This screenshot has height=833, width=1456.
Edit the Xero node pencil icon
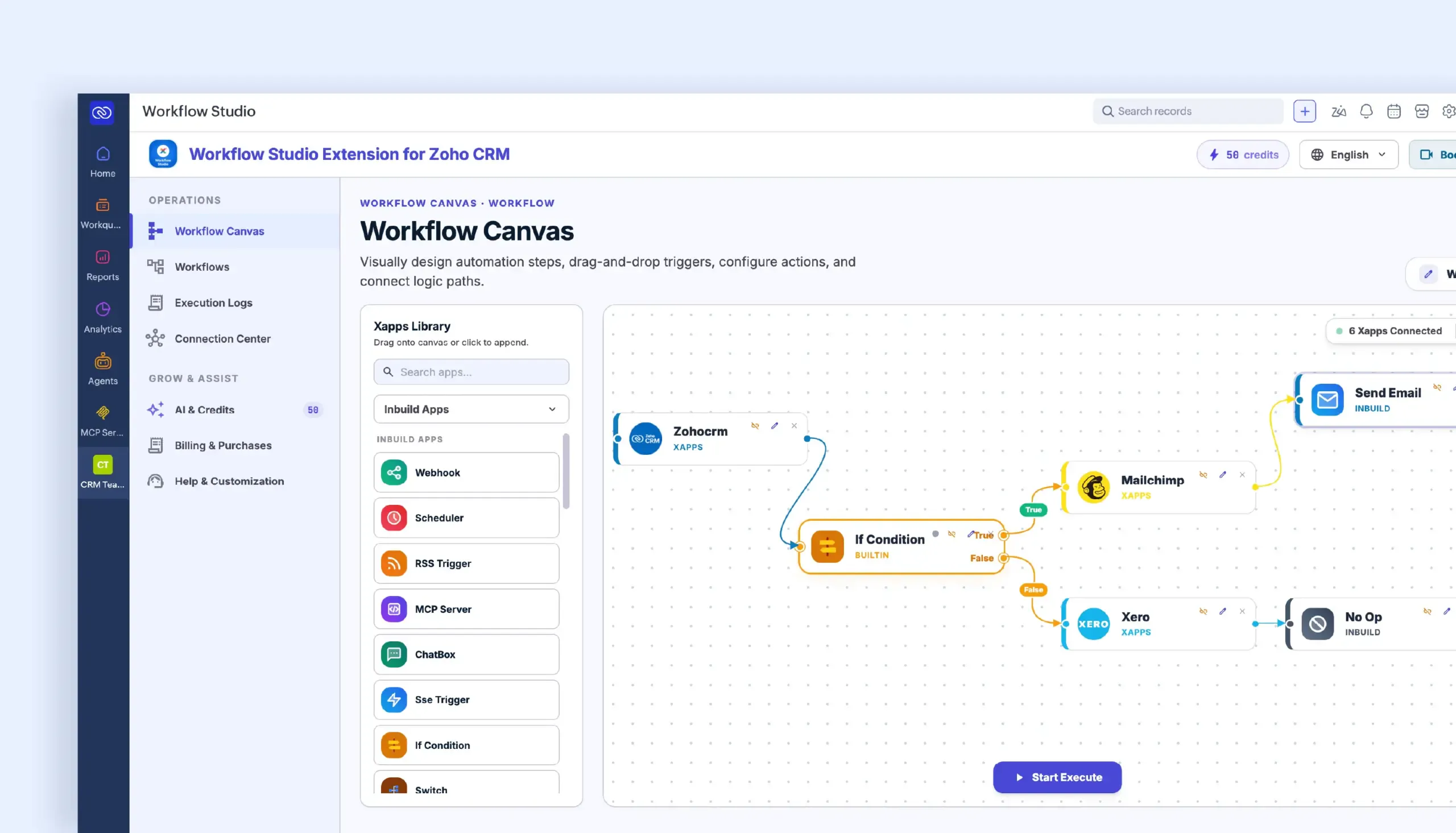(1223, 611)
